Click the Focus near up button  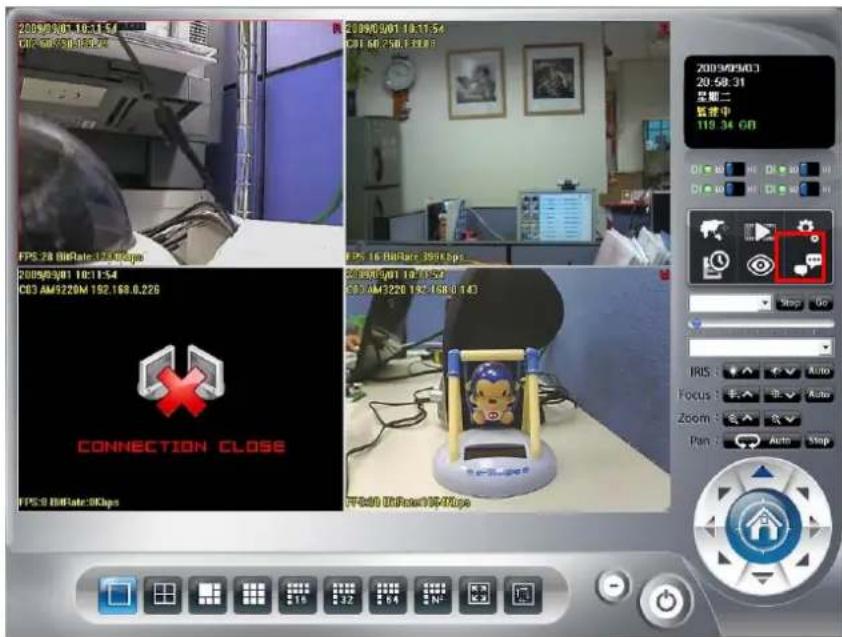pos(741,395)
